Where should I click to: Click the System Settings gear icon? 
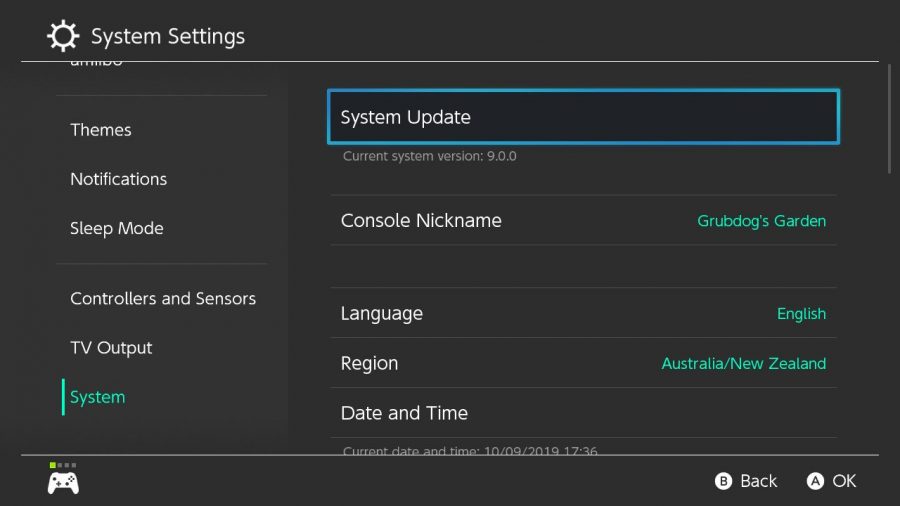tap(63, 37)
